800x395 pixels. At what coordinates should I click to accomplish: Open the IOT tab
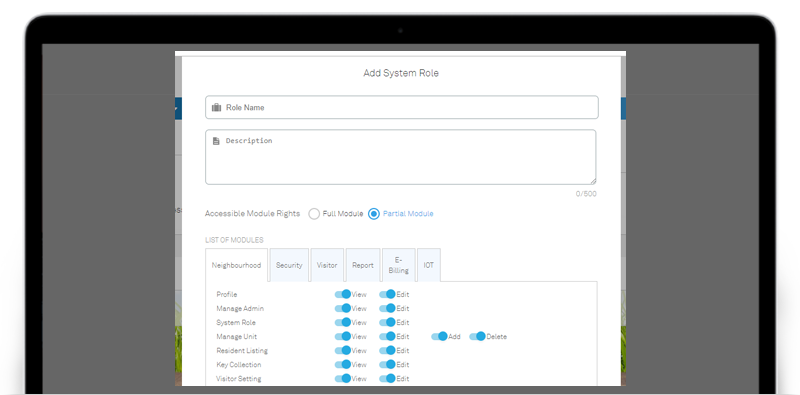(429, 265)
